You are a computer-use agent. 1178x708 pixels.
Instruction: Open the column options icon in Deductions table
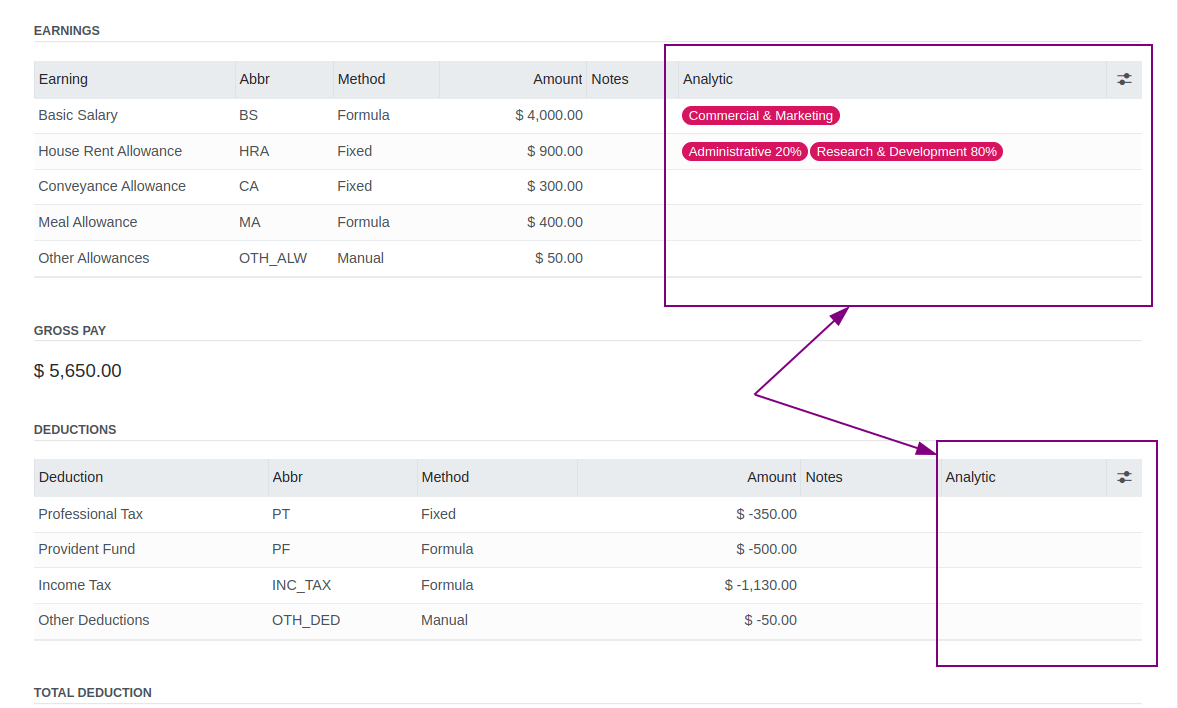click(1124, 477)
